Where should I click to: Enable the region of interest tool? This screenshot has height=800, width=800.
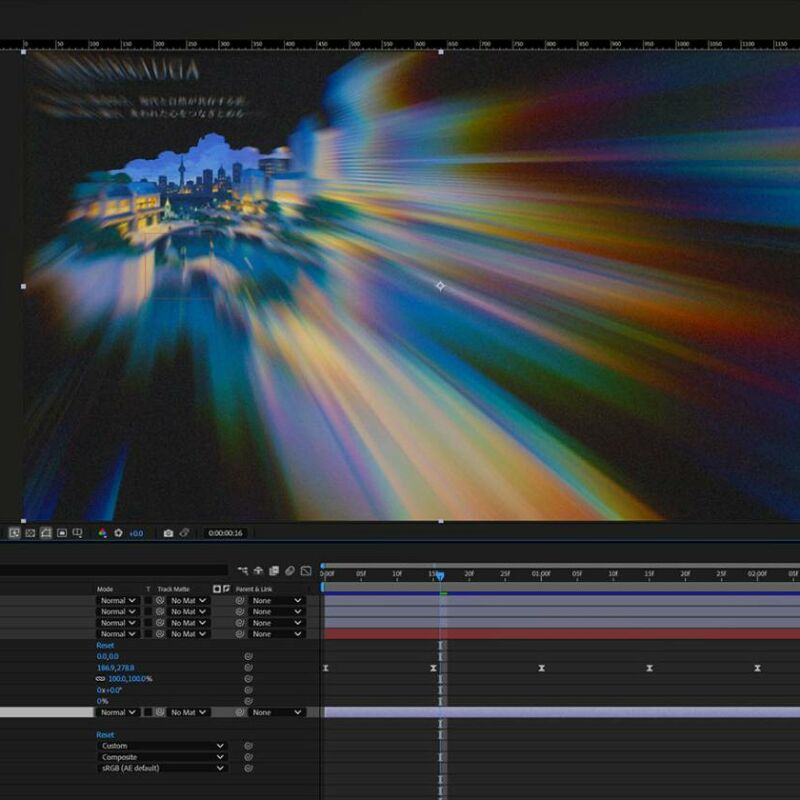pyautogui.click(x=62, y=533)
